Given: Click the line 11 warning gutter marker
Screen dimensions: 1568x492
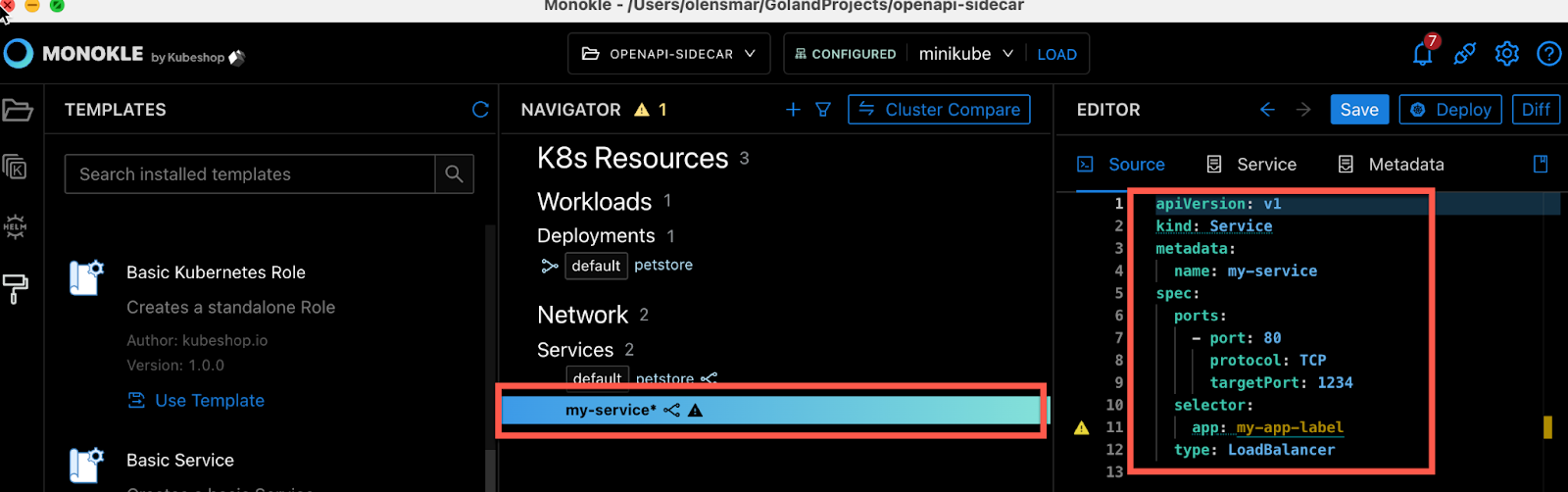Looking at the screenshot, I should pyautogui.click(x=1082, y=427).
